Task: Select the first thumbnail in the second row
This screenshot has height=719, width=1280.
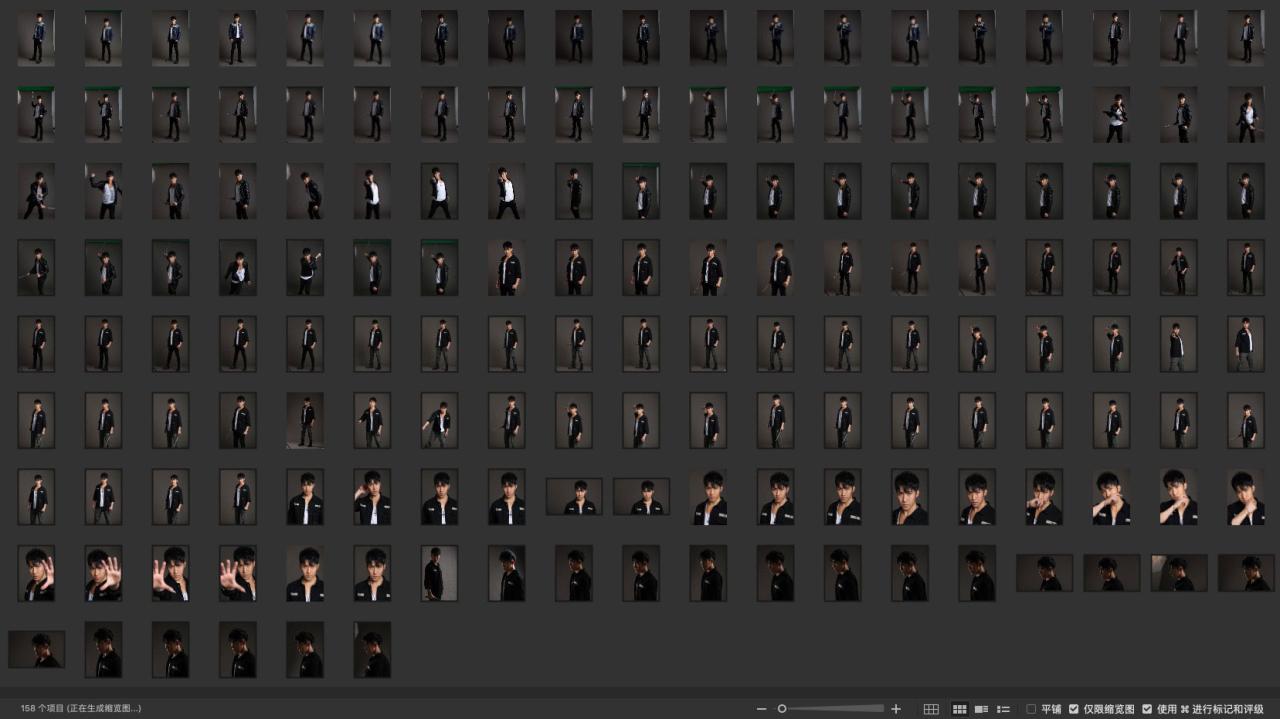Action: [36, 114]
